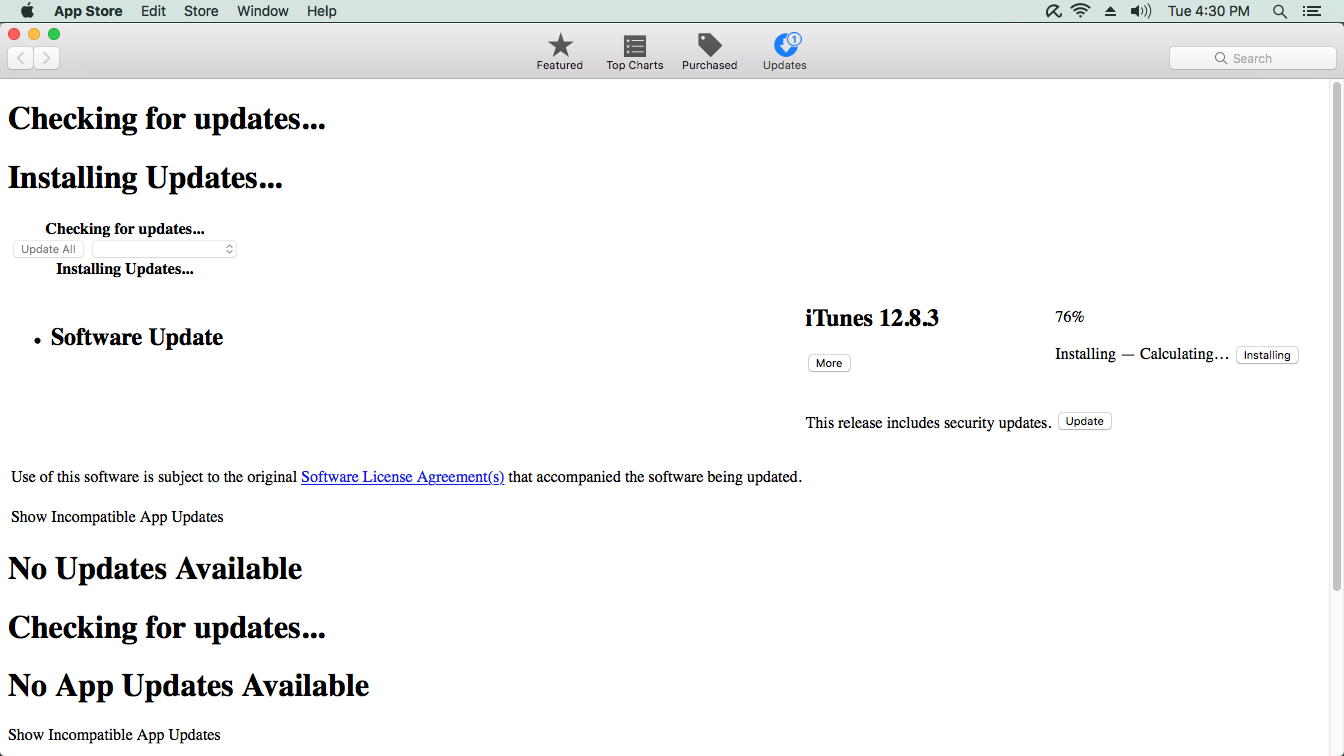Go forward with the right arrow

coord(47,58)
